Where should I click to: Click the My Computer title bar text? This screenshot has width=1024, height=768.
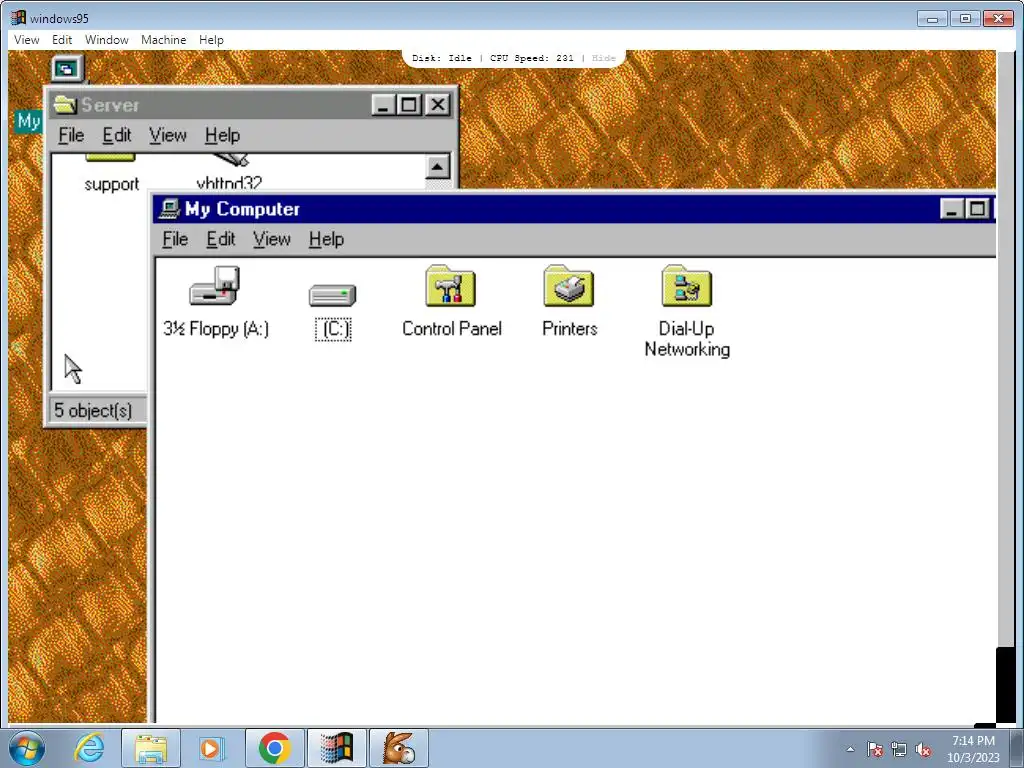click(242, 209)
